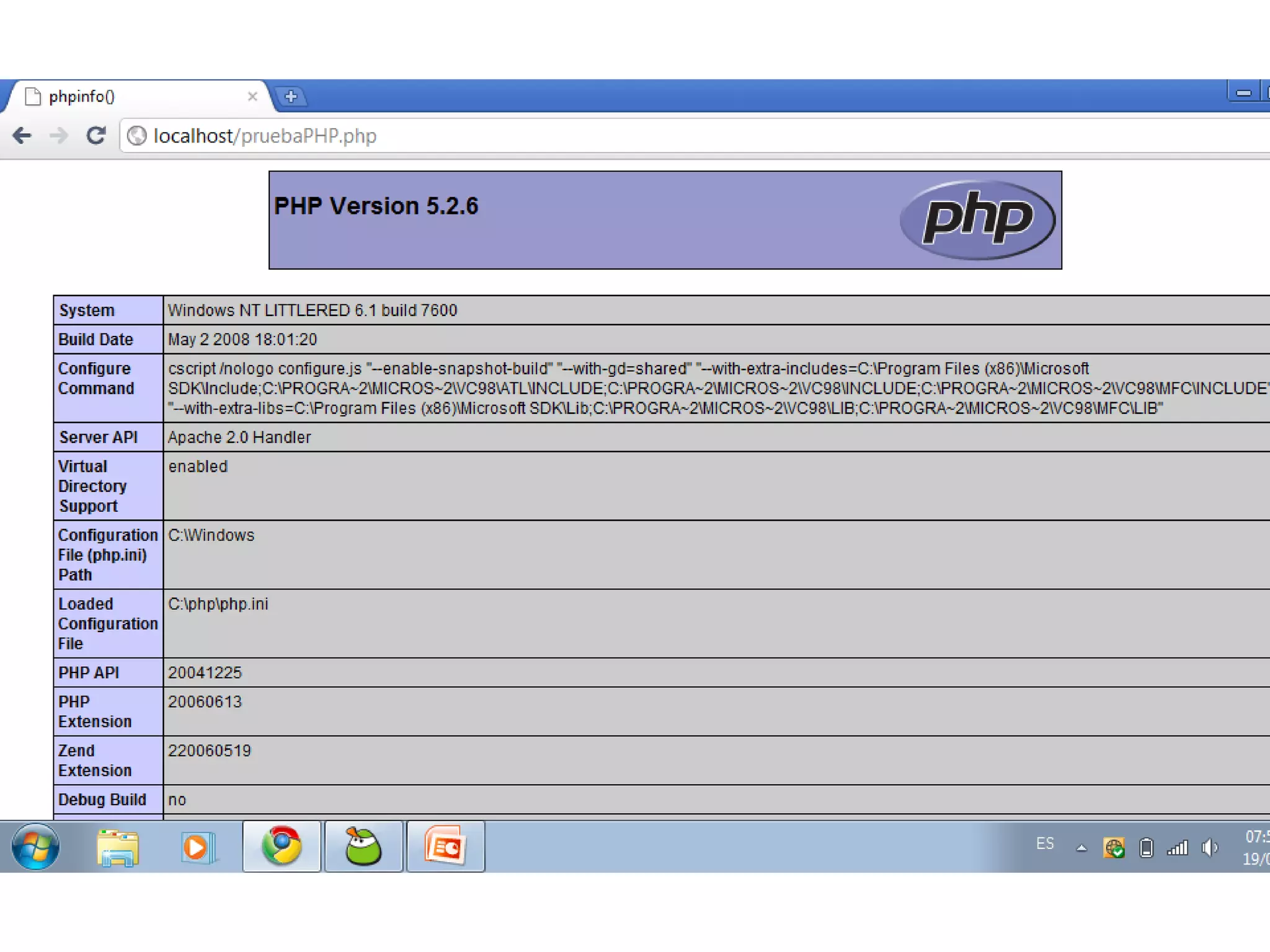The height and width of the screenshot is (952, 1270).
Task: Click the ES language indicator
Action: click(x=1045, y=844)
